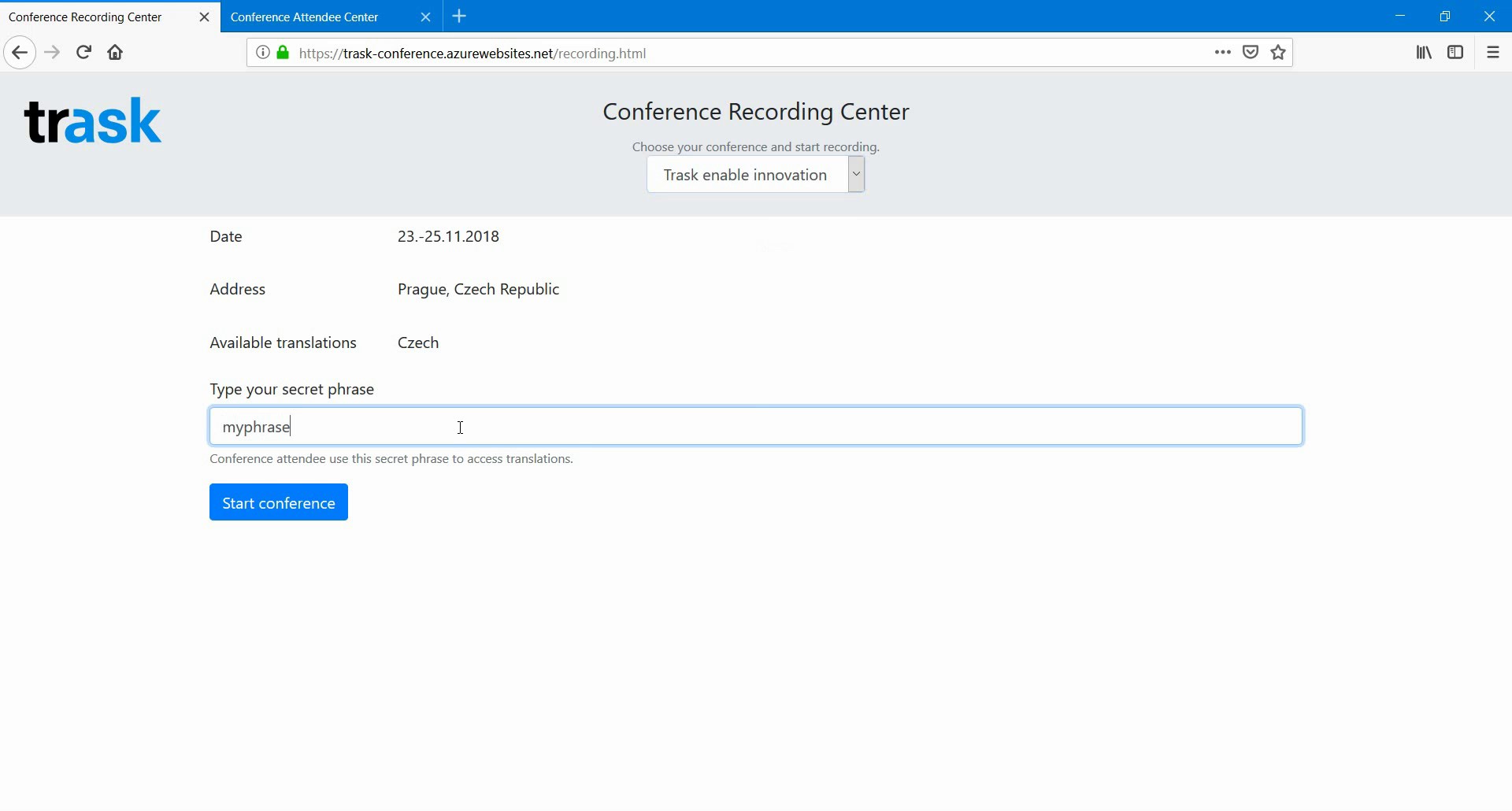Open the Firefox hamburger menu
The width and height of the screenshot is (1512, 811).
pyautogui.click(x=1493, y=53)
